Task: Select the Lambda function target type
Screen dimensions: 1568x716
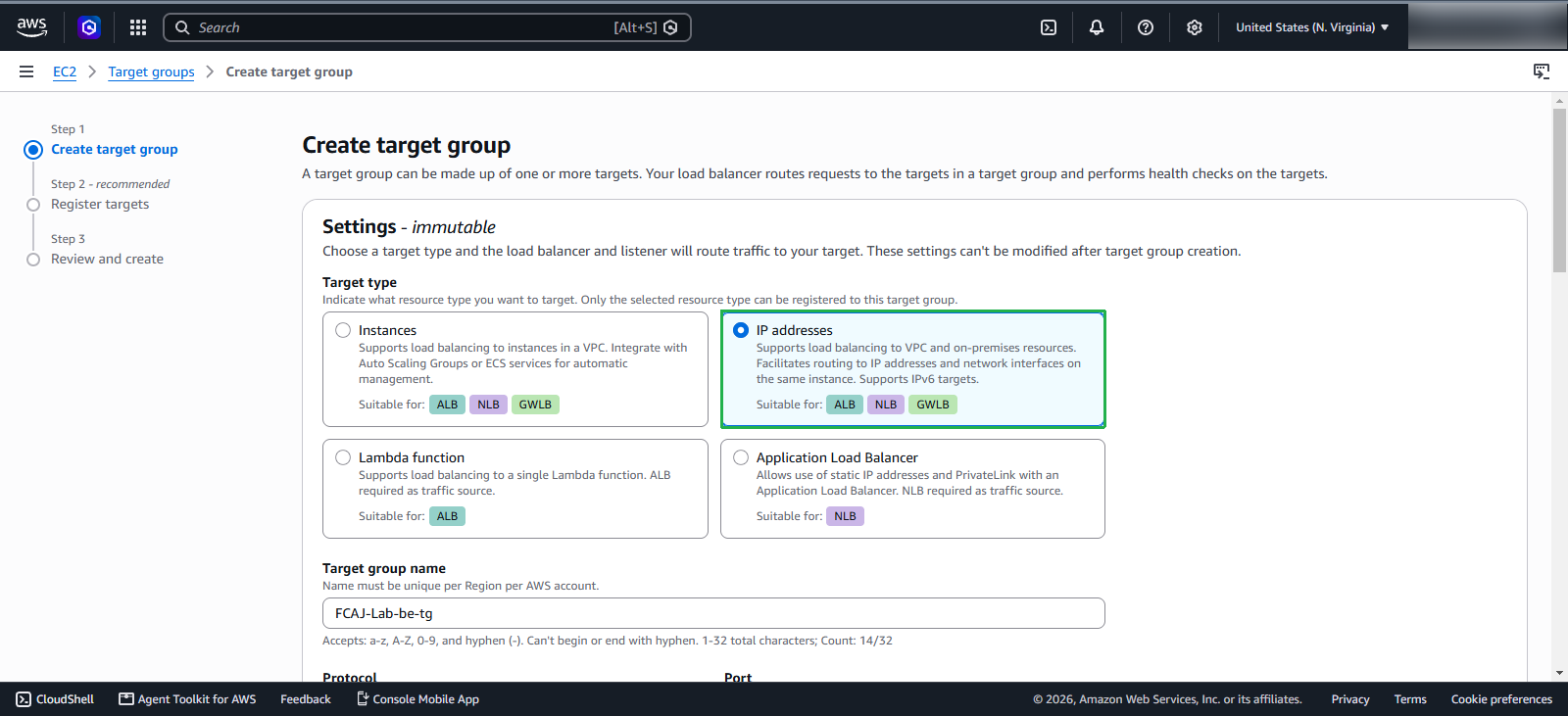Action: pos(343,457)
